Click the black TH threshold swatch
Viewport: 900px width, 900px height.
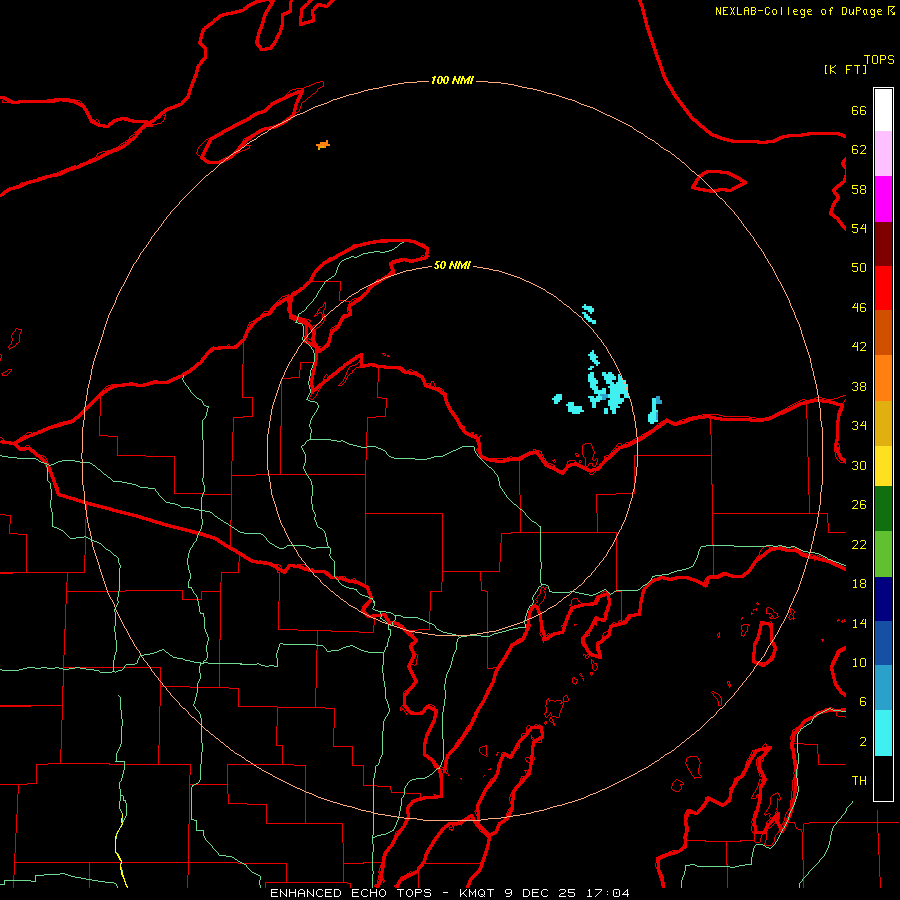883,778
